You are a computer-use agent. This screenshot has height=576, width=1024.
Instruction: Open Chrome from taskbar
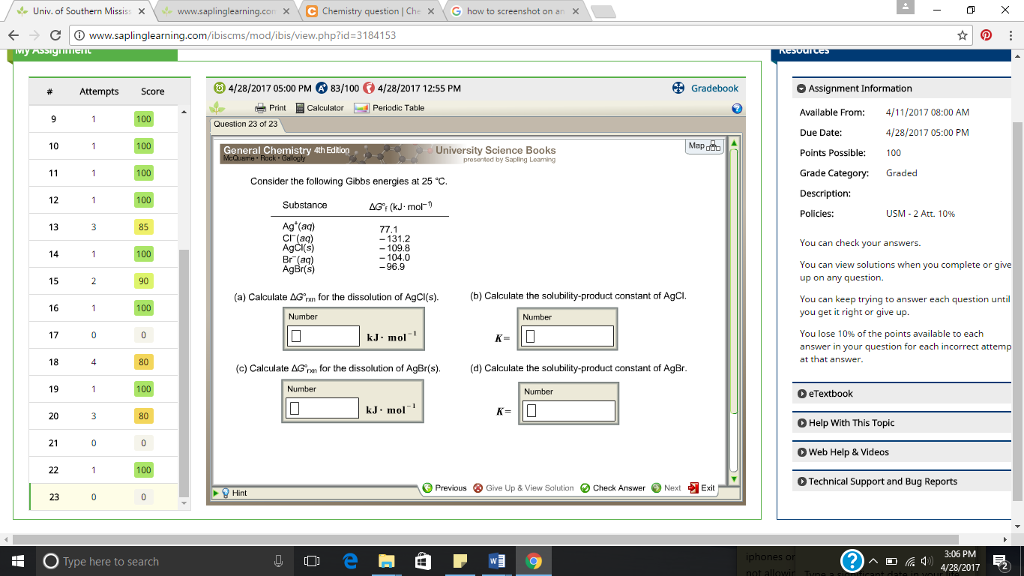tap(534, 561)
